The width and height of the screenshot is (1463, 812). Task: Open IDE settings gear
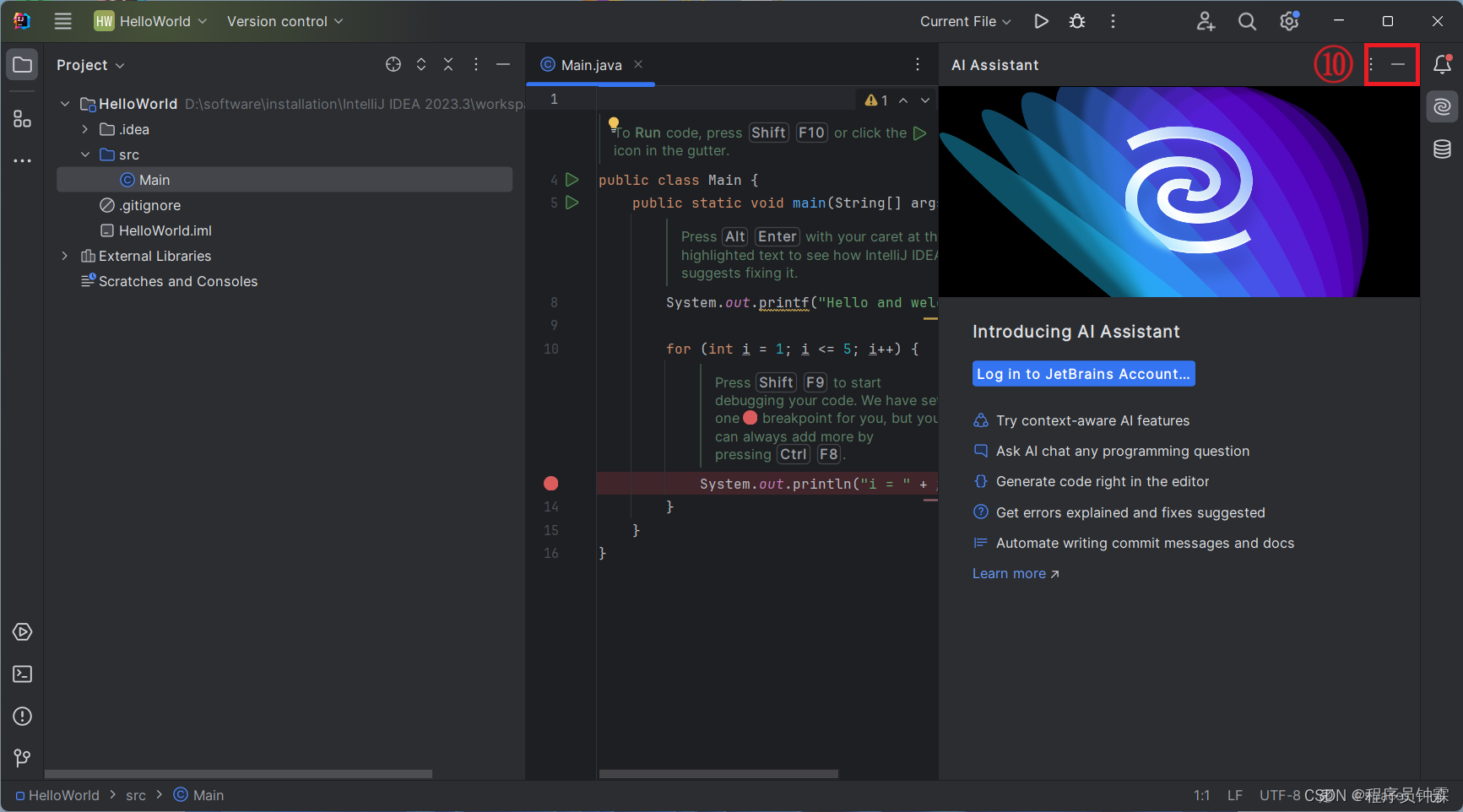pyautogui.click(x=1289, y=21)
